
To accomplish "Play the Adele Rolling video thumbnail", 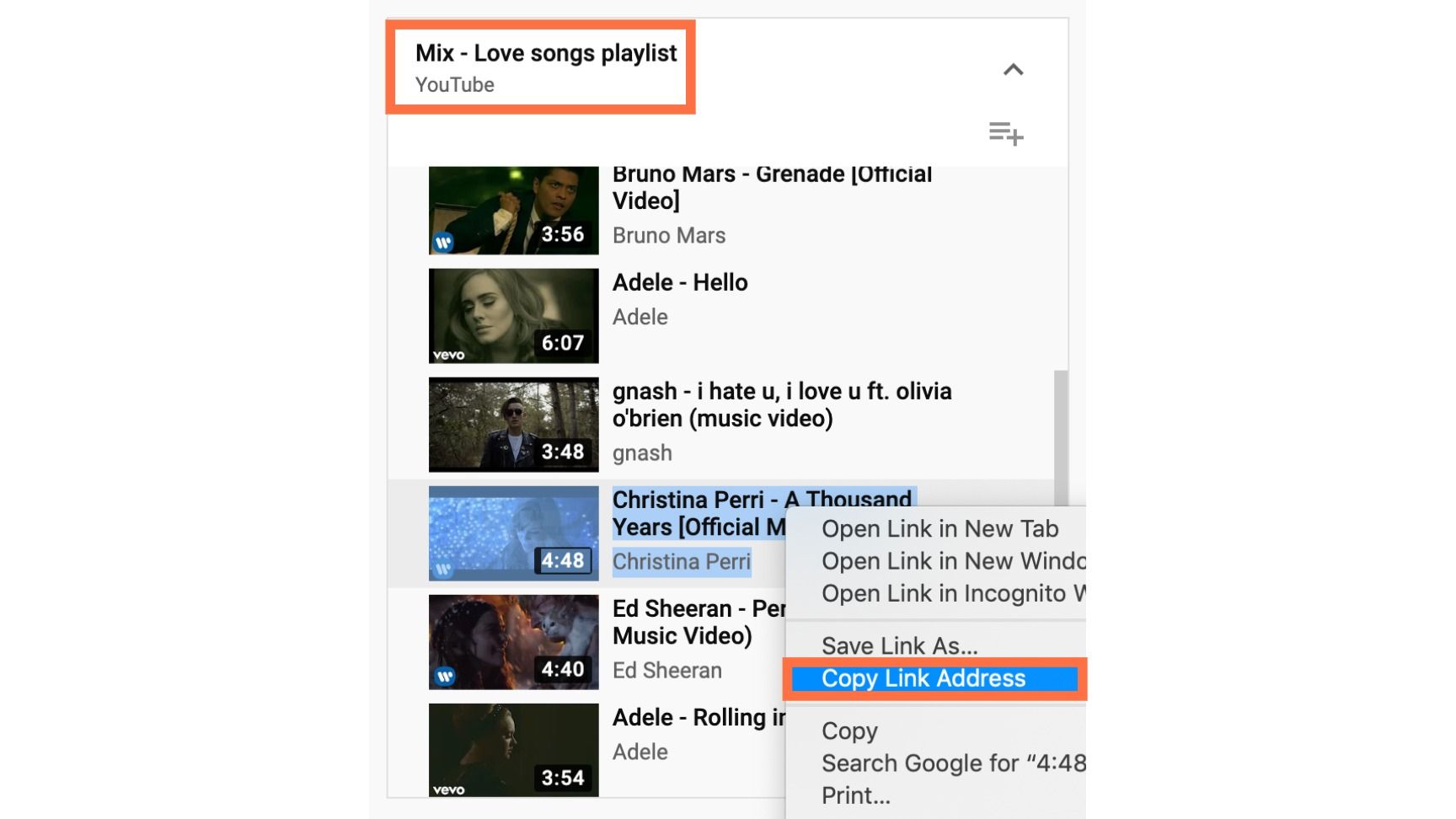I will coord(513,750).
